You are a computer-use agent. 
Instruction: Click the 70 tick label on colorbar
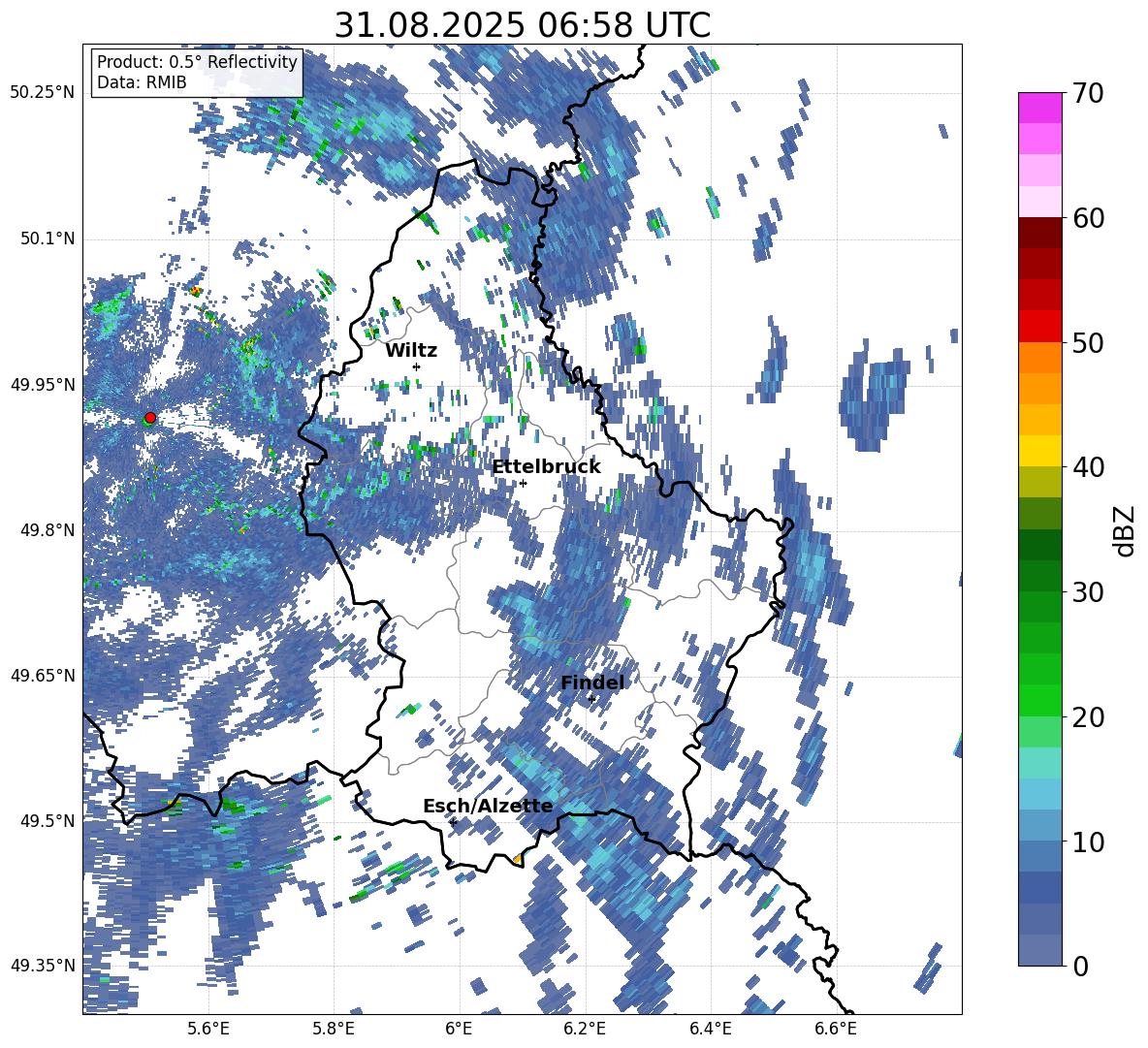1087,94
